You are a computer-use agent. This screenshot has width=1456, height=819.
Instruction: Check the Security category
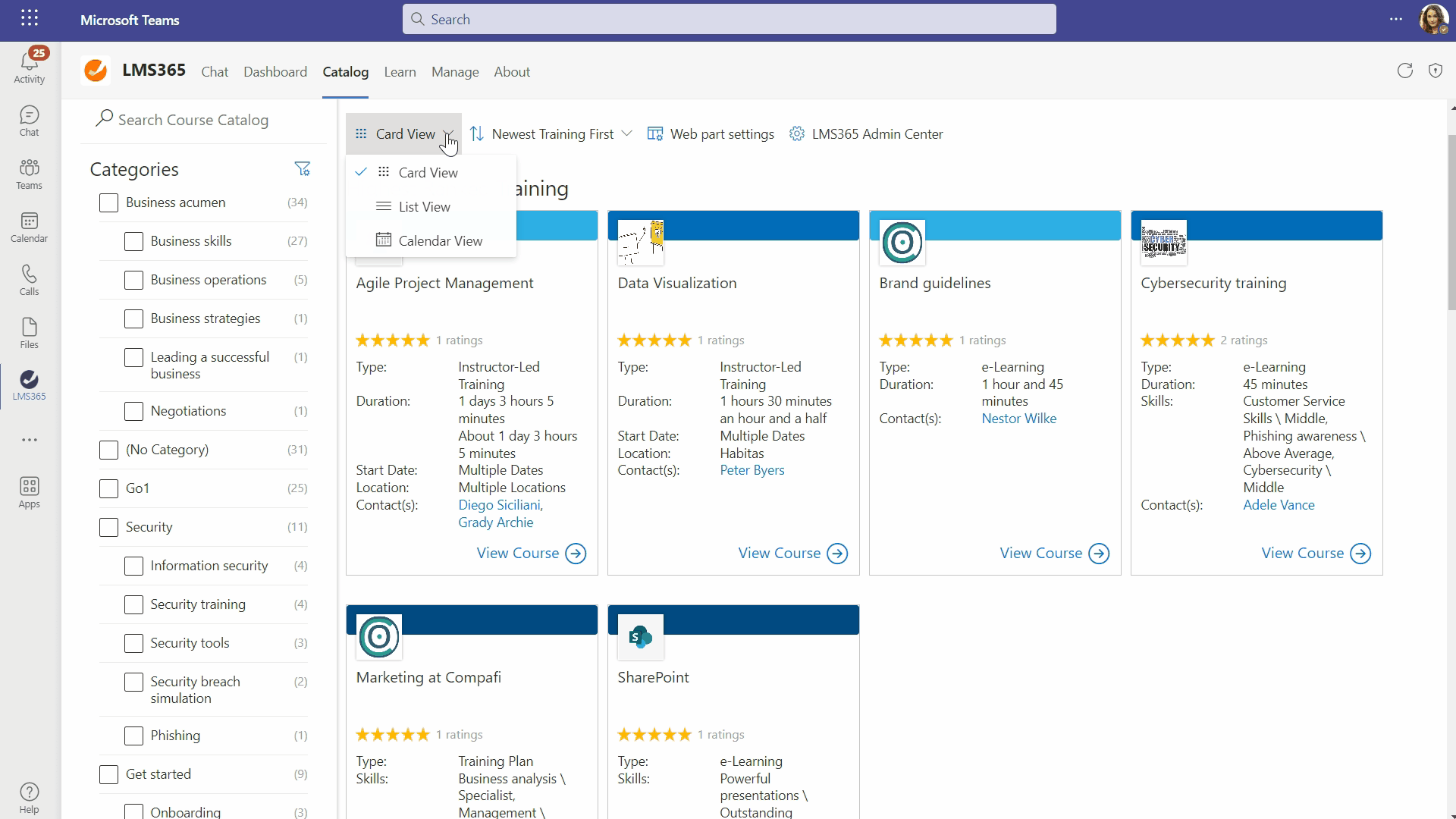coord(108,527)
